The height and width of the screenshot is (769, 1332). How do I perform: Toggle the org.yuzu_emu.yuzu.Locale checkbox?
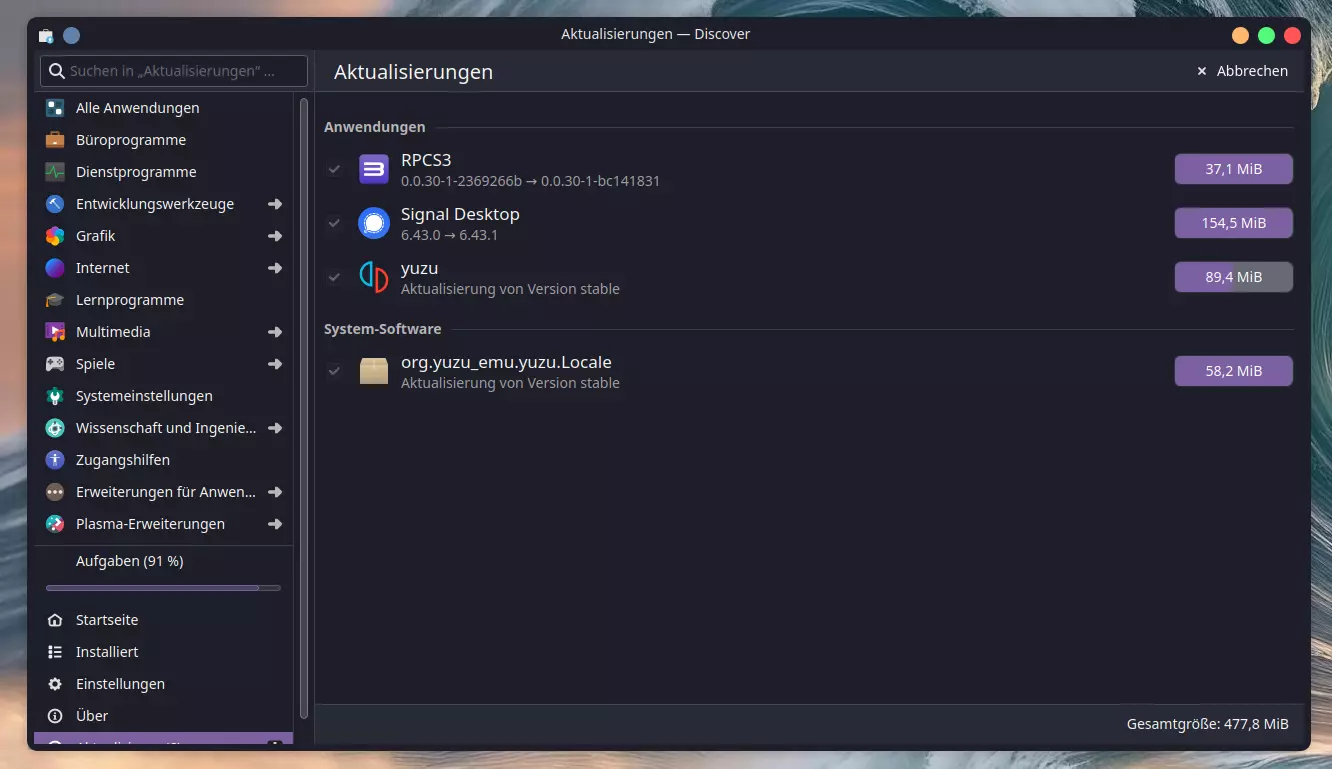tap(334, 371)
